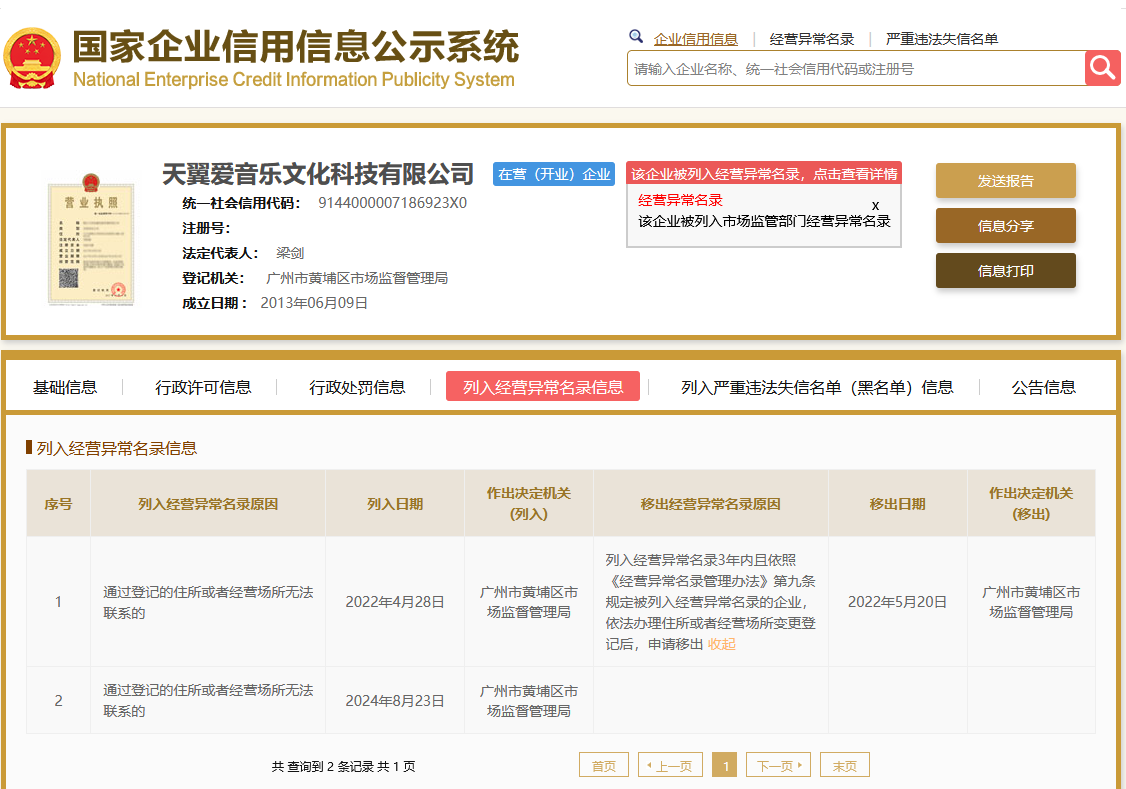Click the 上一页 pagination button
The height and width of the screenshot is (789, 1126).
(x=669, y=765)
